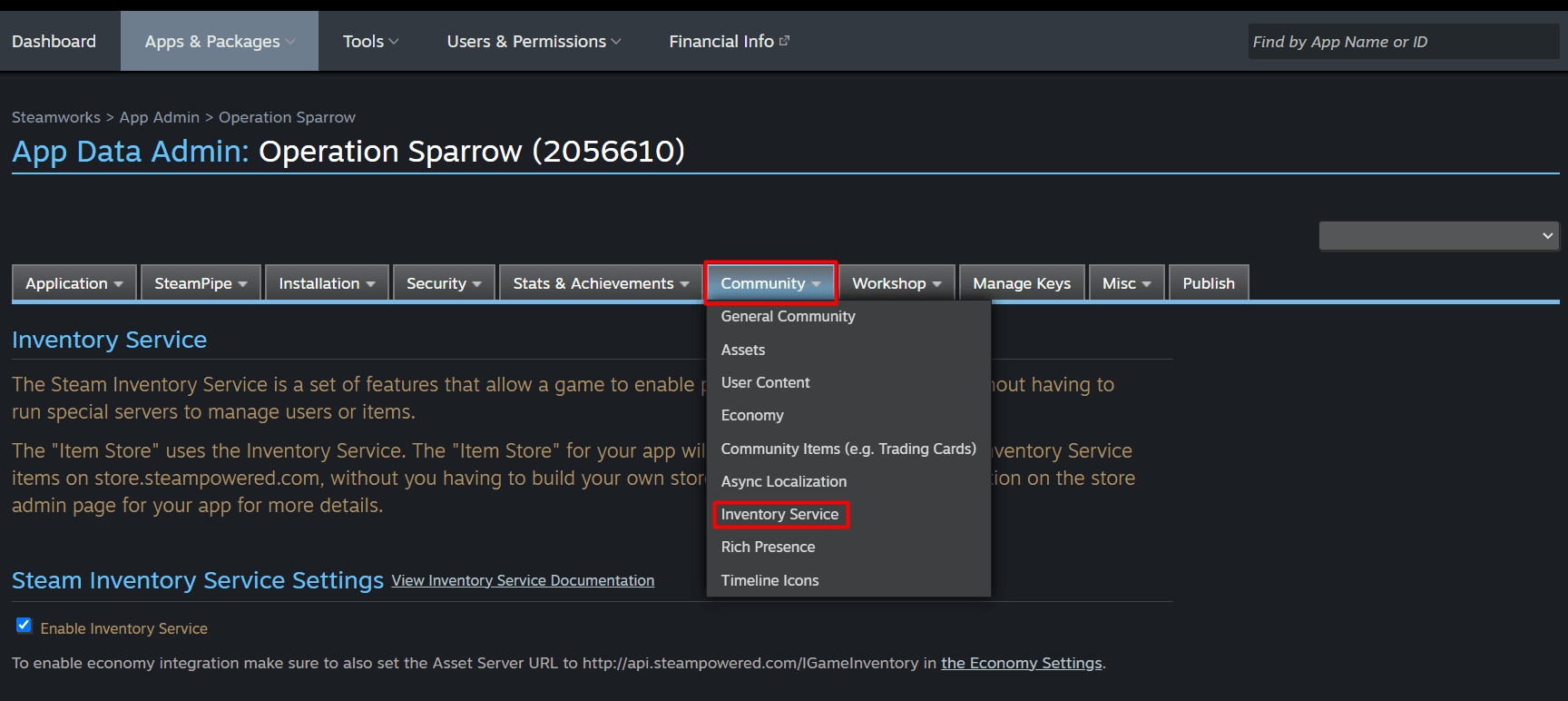Select General Community from the menu
Viewport: 1568px width, 701px height.
848,316
